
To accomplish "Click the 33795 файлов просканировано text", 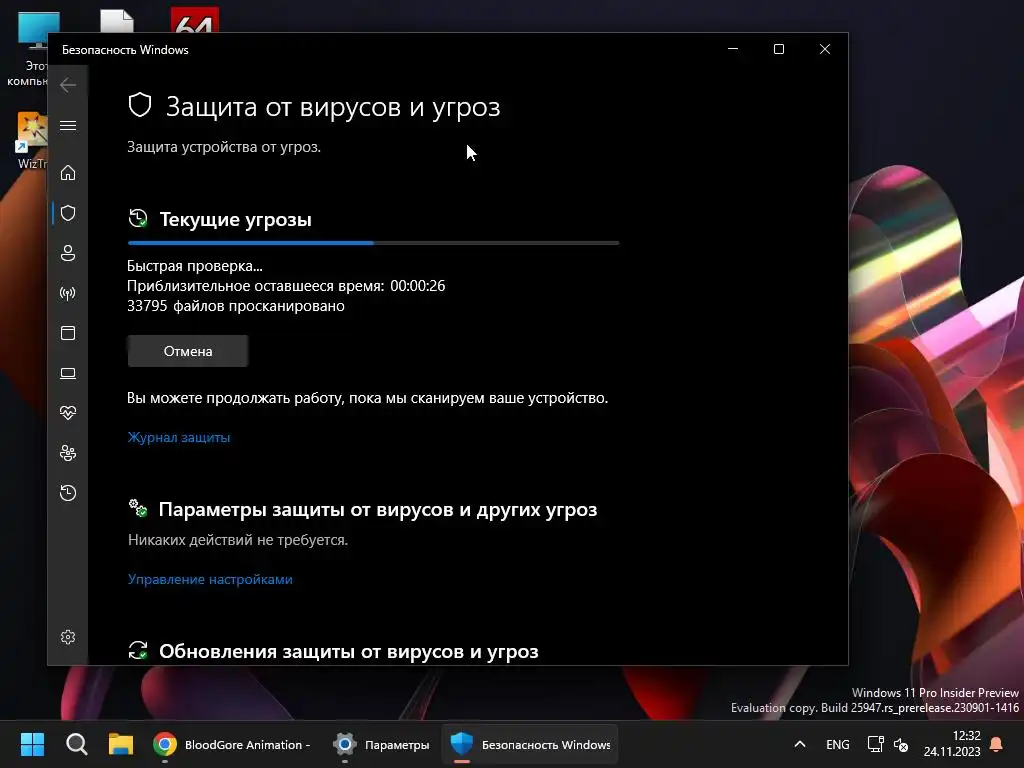I will tap(236, 306).
